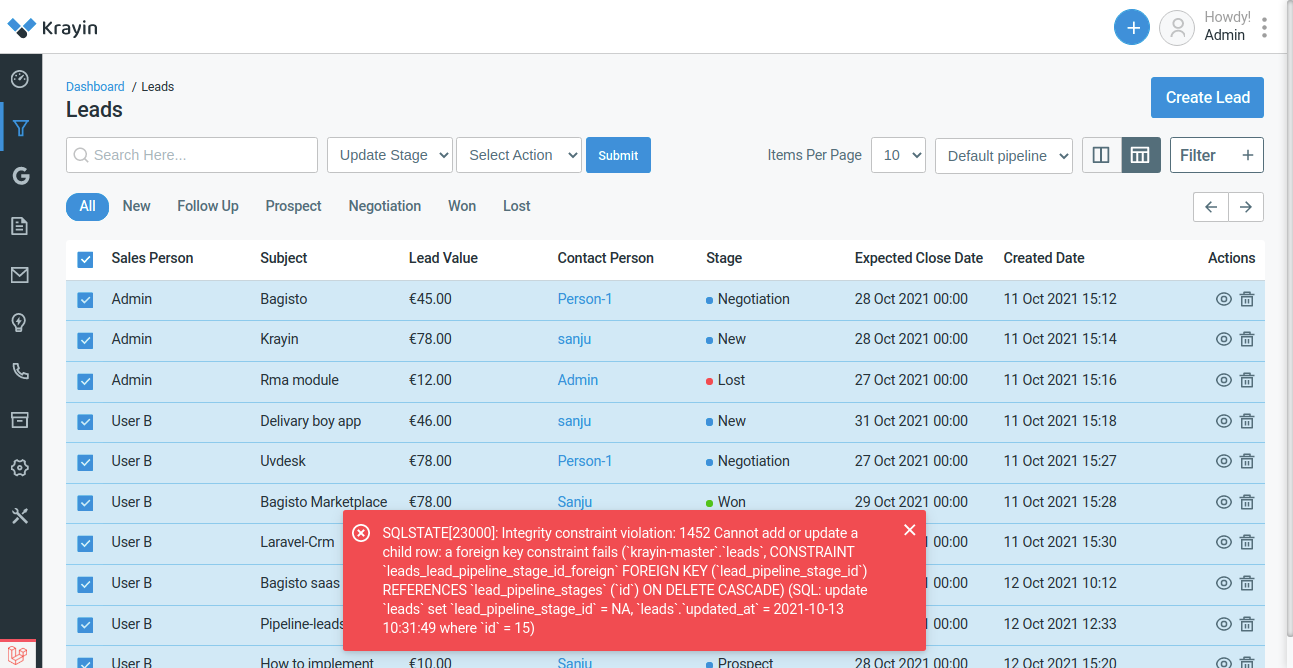Open the Select Action dropdown
The width and height of the screenshot is (1293, 668).
point(519,155)
